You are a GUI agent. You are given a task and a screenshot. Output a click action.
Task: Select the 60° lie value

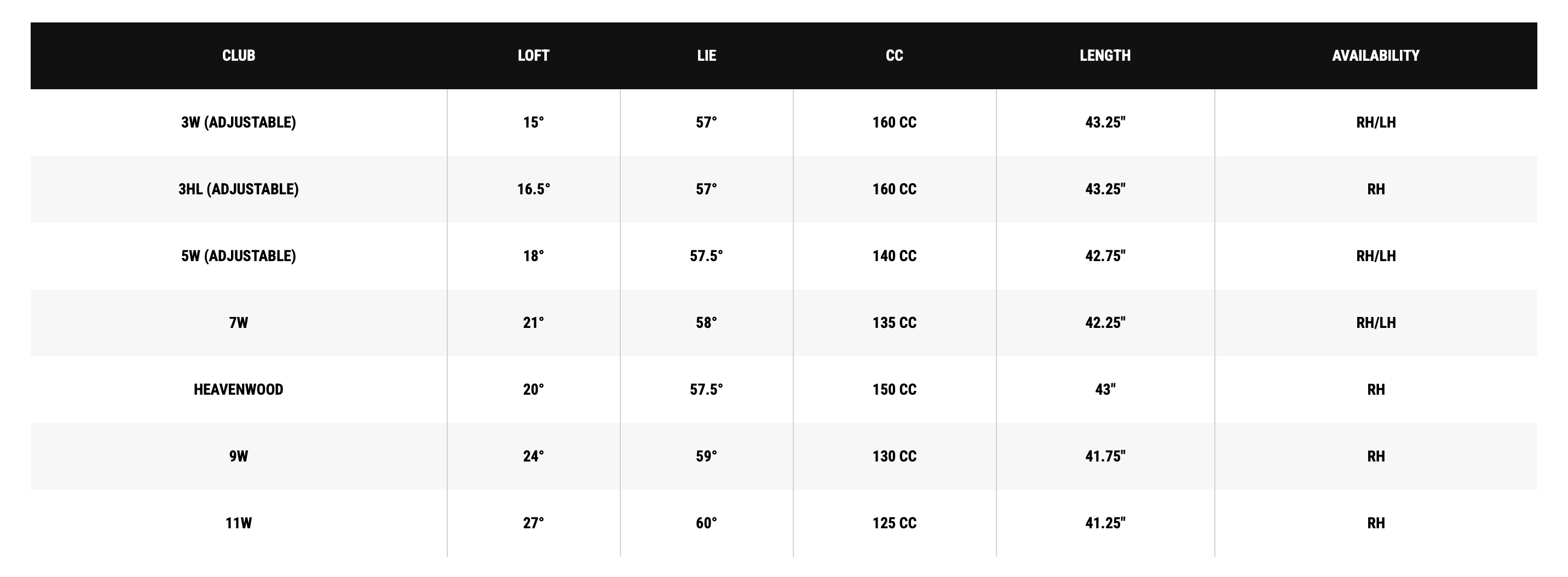click(x=706, y=523)
